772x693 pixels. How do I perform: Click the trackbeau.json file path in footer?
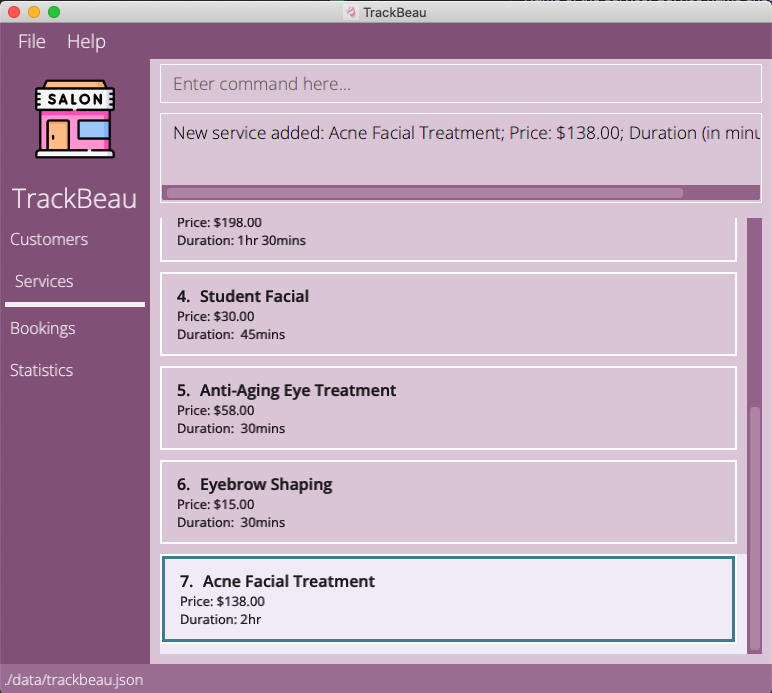[x=73, y=680]
